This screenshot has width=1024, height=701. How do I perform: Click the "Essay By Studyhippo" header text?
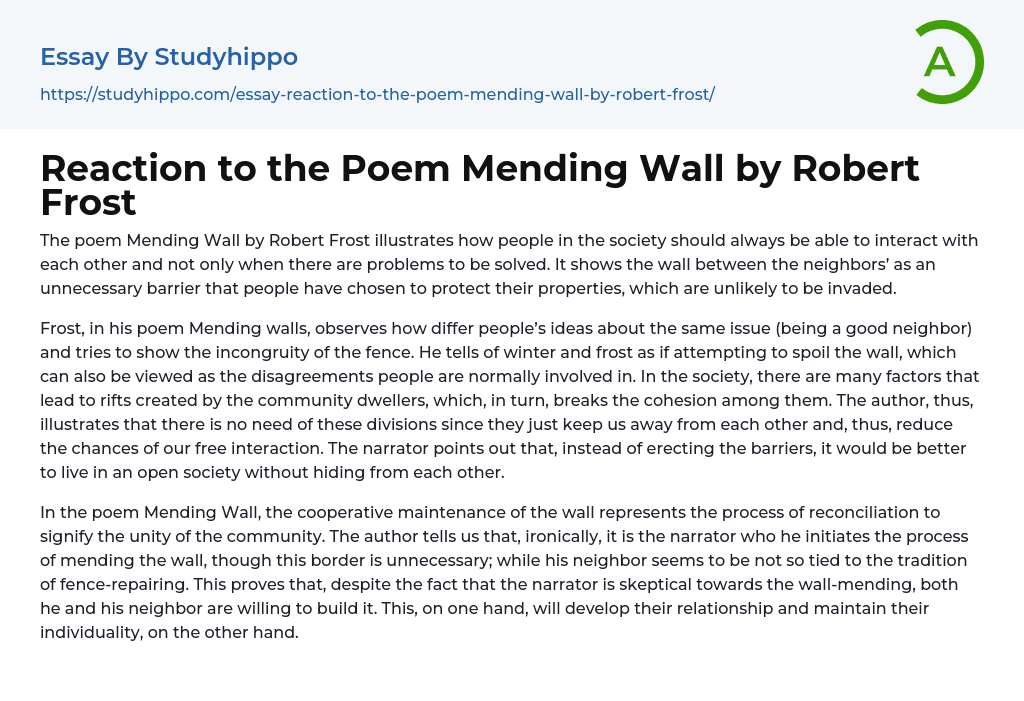click(169, 57)
